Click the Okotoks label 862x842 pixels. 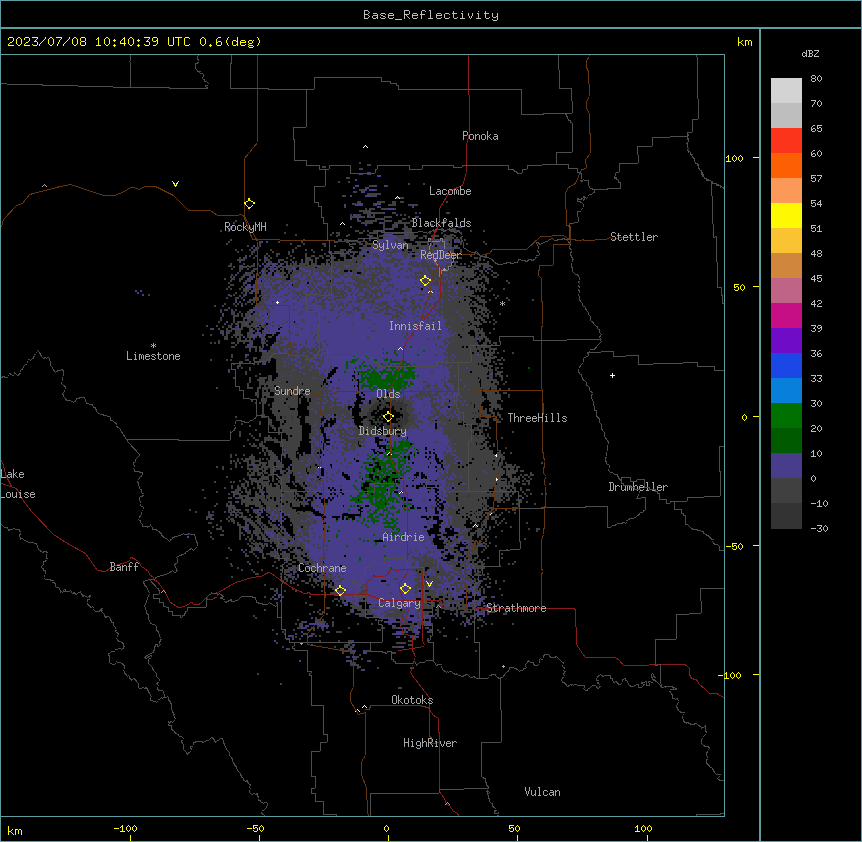click(x=412, y=700)
